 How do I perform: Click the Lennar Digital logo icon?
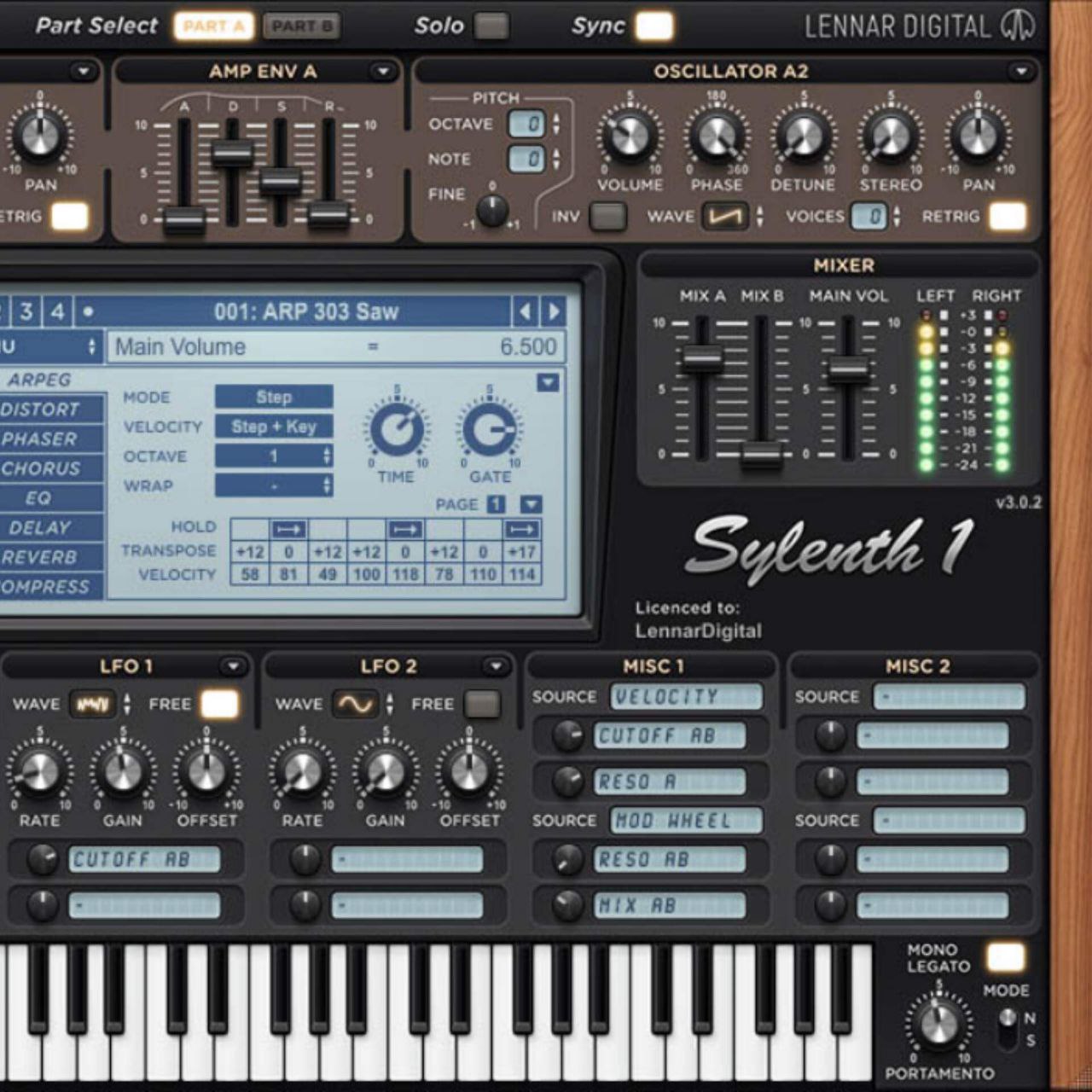coord(1018,26)
